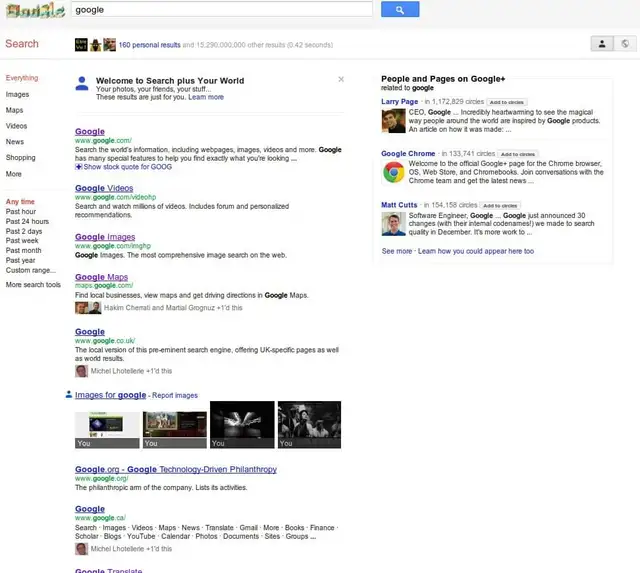
Task: Add Larry Page to circles
Action: [507, 102]
